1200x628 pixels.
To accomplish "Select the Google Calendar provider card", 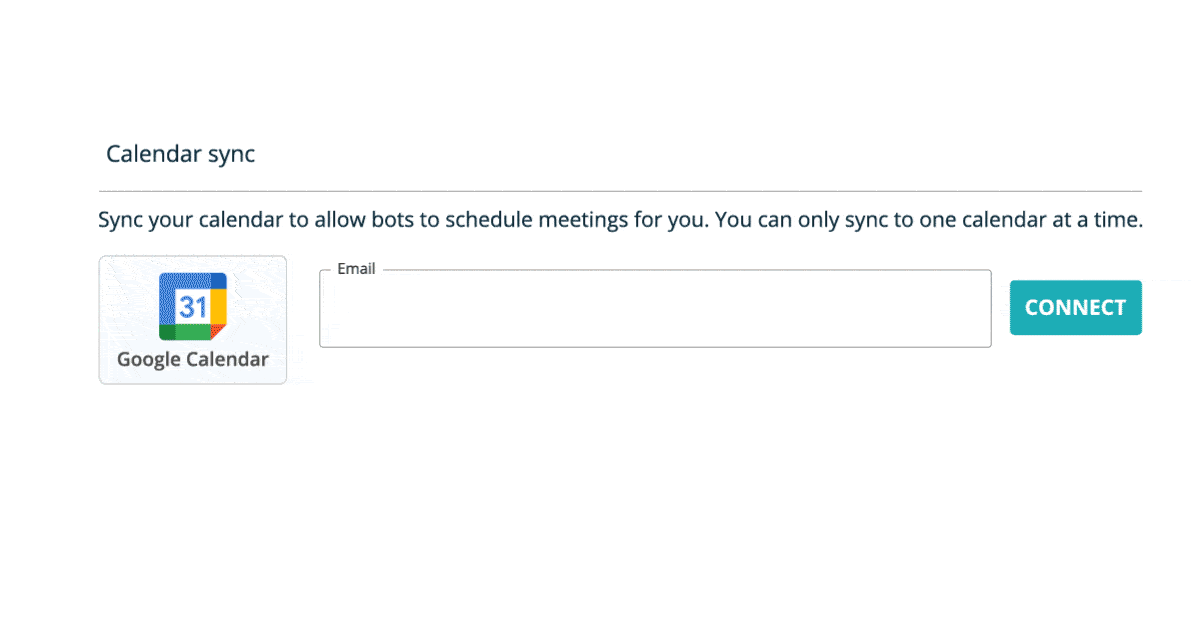I will coord(193,320).
